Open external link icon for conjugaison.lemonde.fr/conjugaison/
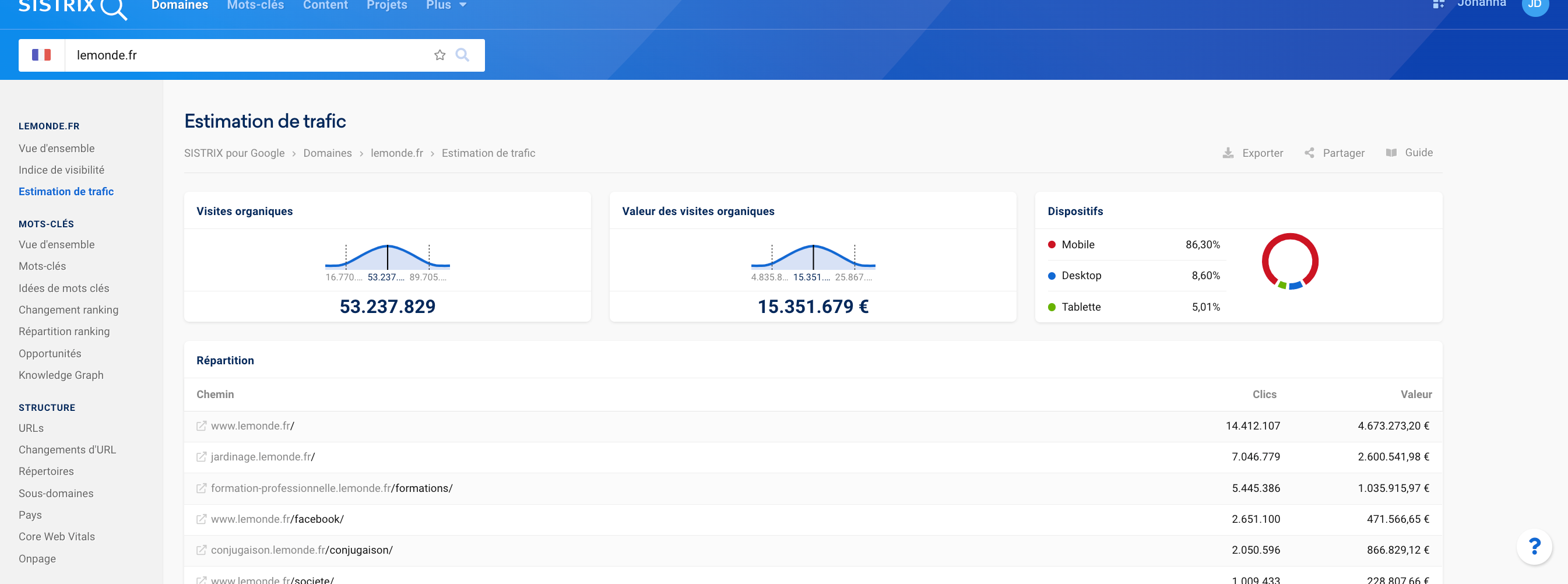The height and width of the screenshot is (584, 1568). (202, 551)
